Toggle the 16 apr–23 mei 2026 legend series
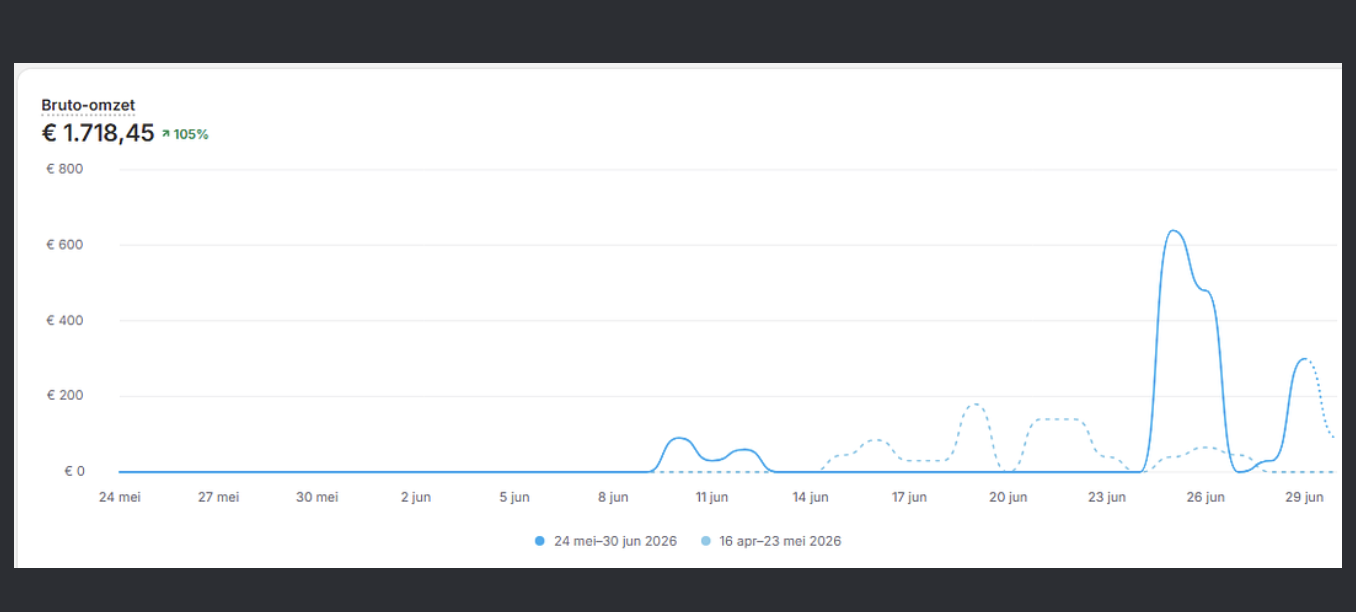Image resolution: width=1356 pixels, height=612 pixels. pyautogui.click(x=771, y=541)
